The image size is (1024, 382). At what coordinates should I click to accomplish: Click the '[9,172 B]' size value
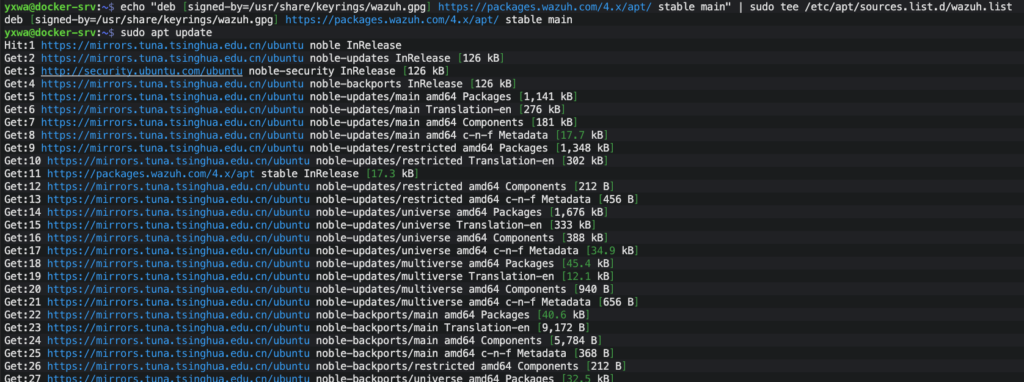tap(563, 327)
